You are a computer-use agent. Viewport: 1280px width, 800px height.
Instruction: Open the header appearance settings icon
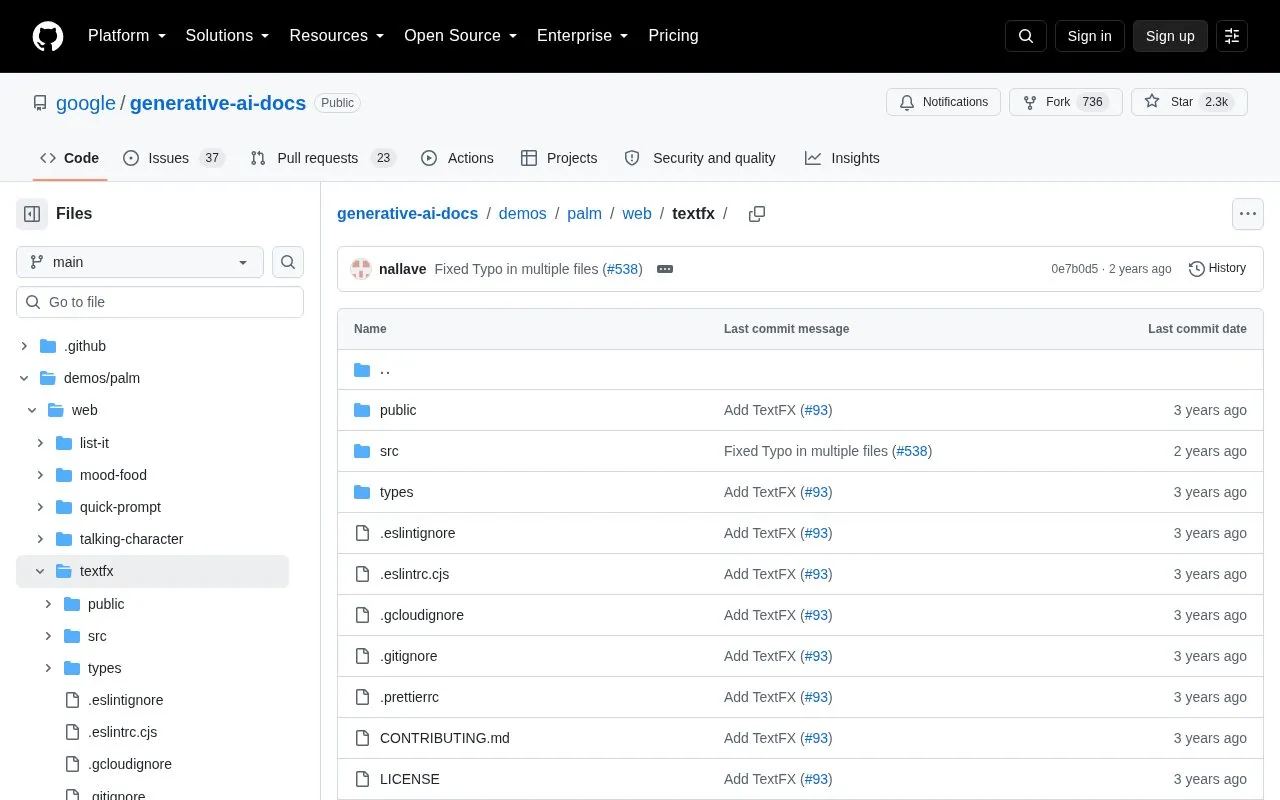click(x=1232, y=36)
